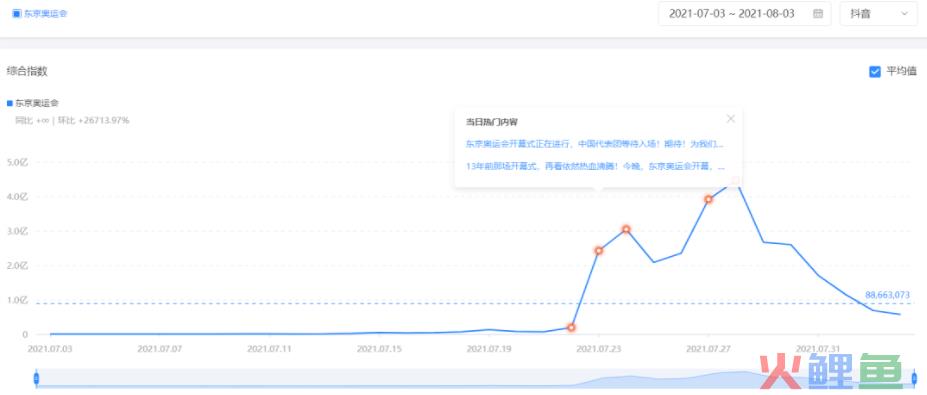Open the date range picker 2021-07-03 ~ 2021-08-03

tap(744, 14)
